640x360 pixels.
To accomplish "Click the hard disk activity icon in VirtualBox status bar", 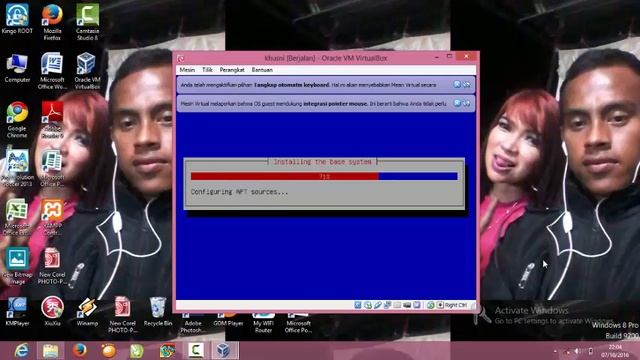I will (358, 305).
